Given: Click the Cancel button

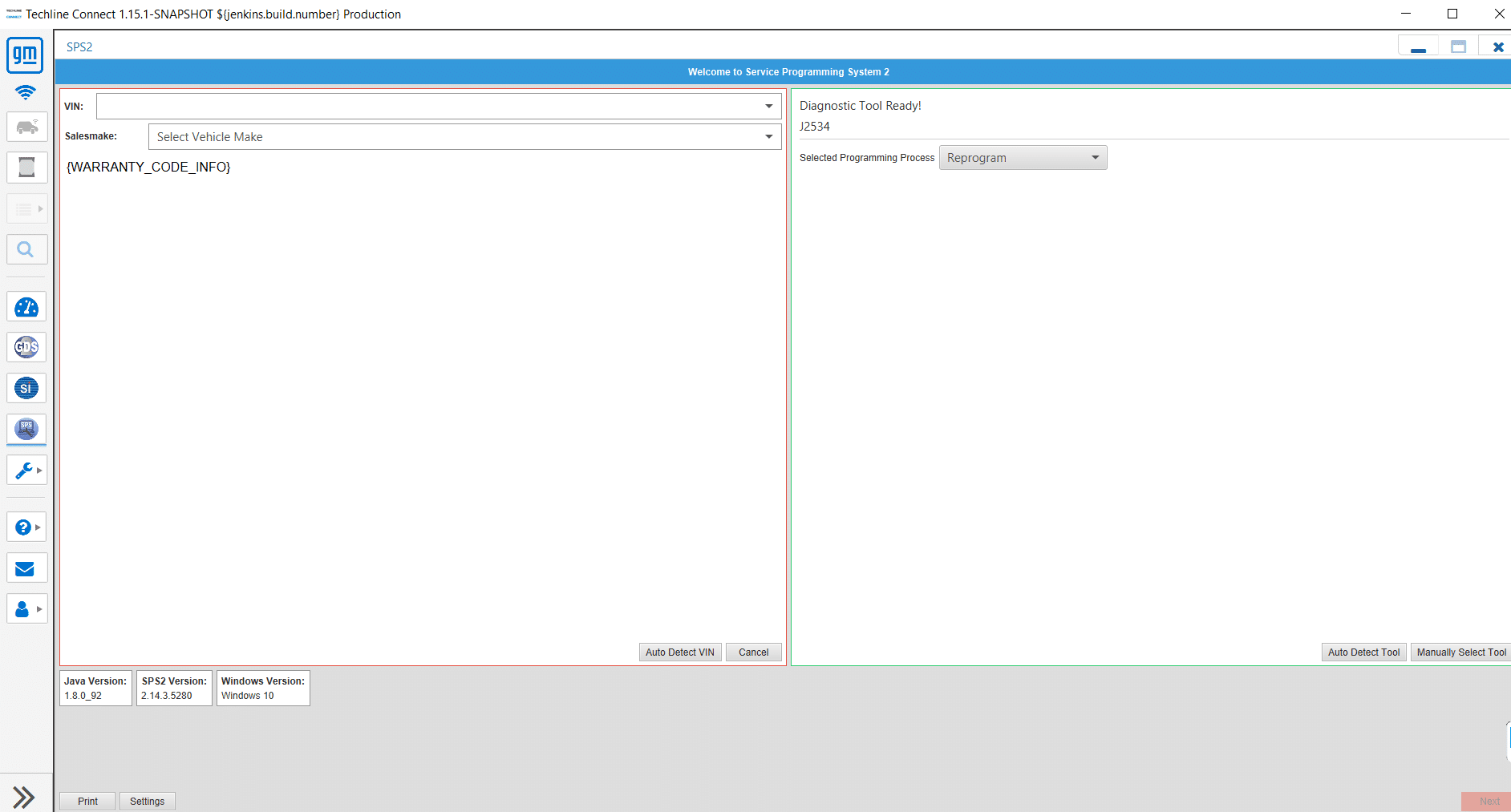Looking at the screenshot, I should (754, 652).
